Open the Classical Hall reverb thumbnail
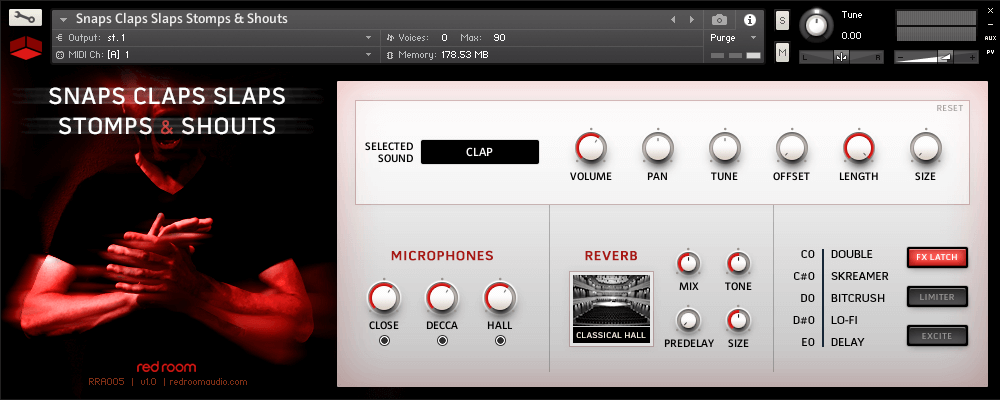Image resolution: width=1000 pixels, height=400 pixels. pos(611,309)
